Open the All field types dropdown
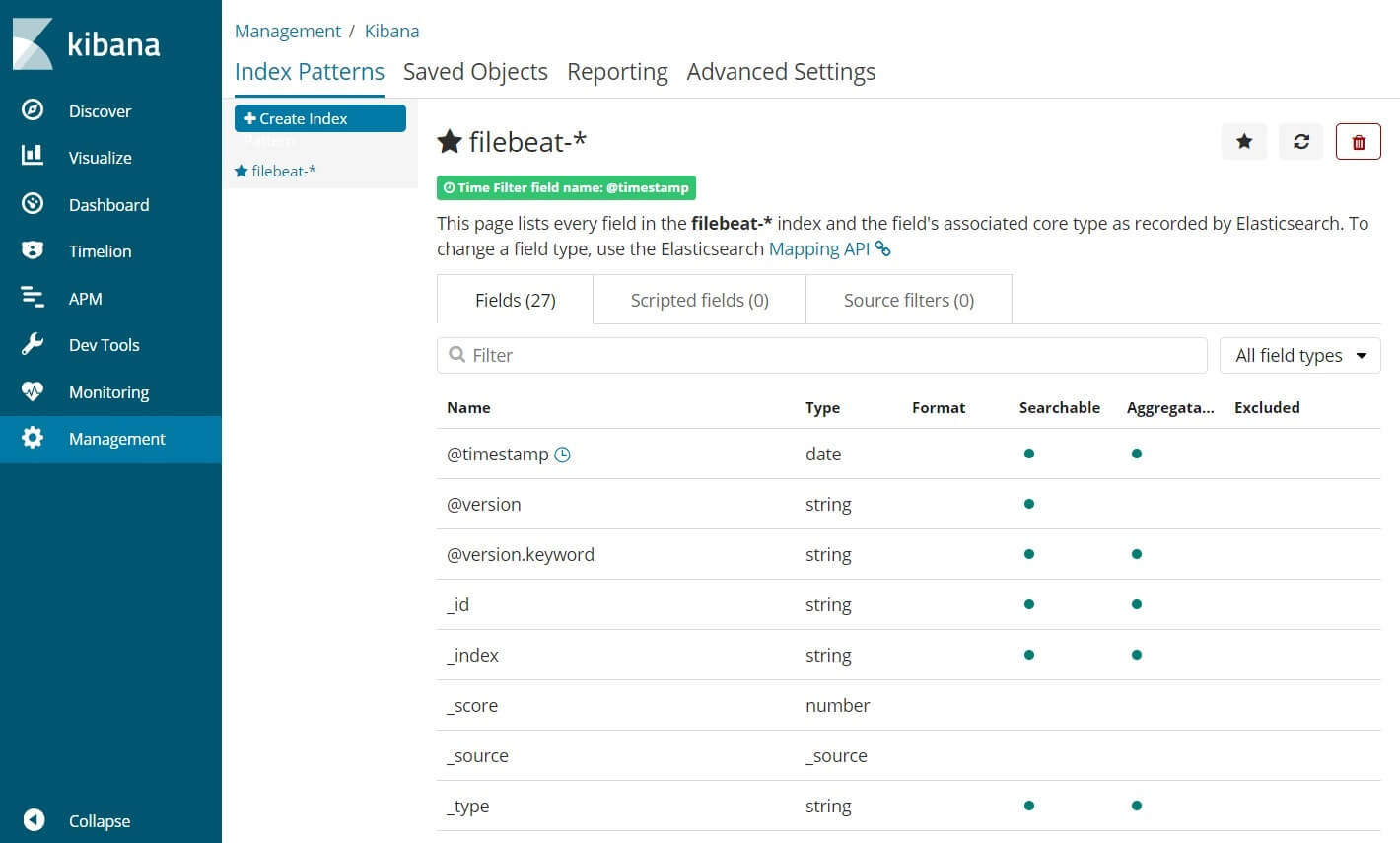The height and width of the screenshot is (843, 1400). (x=1299, y=355)
